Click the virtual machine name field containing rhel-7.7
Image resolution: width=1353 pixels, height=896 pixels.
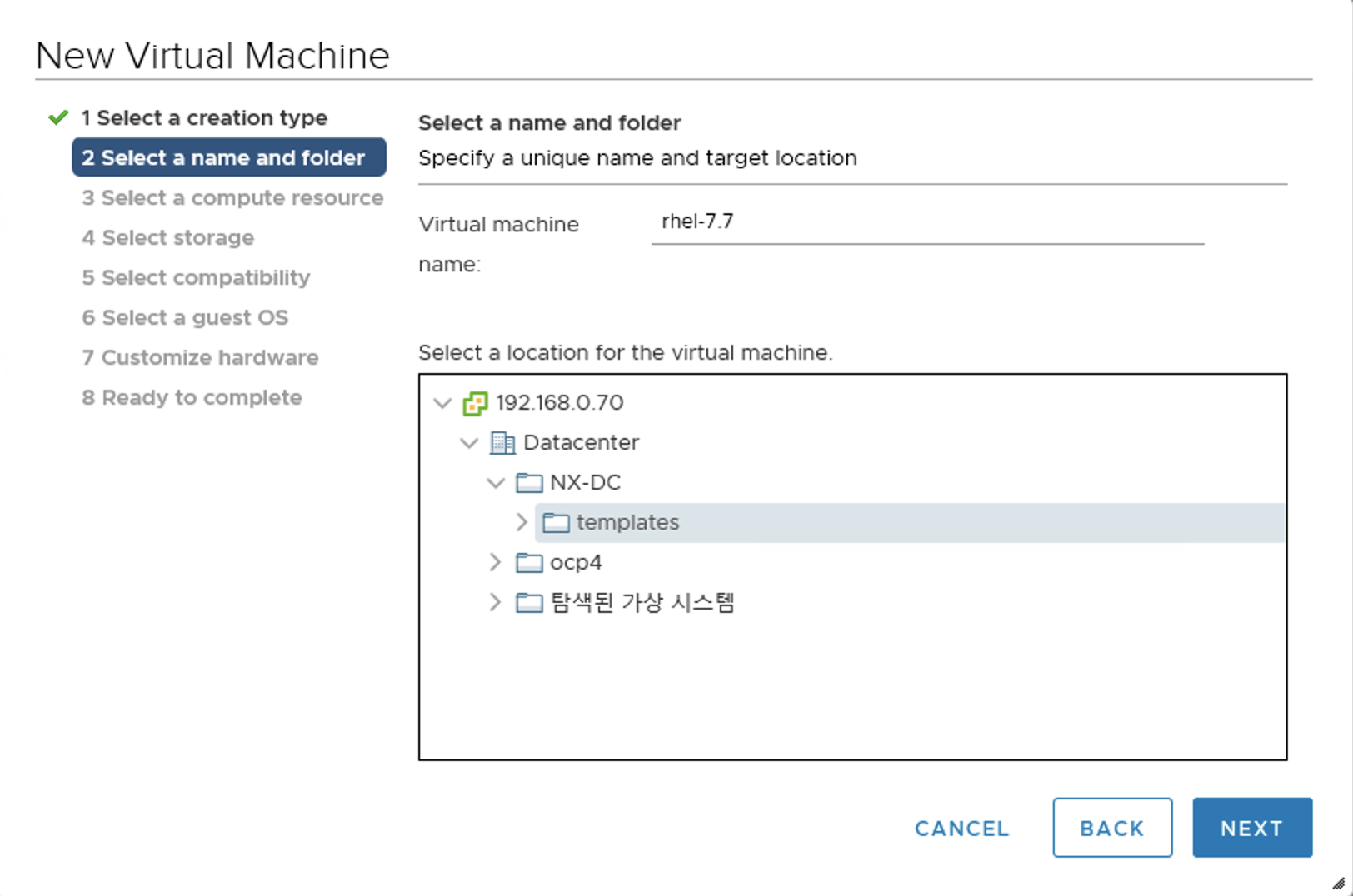tap(927, 223)
